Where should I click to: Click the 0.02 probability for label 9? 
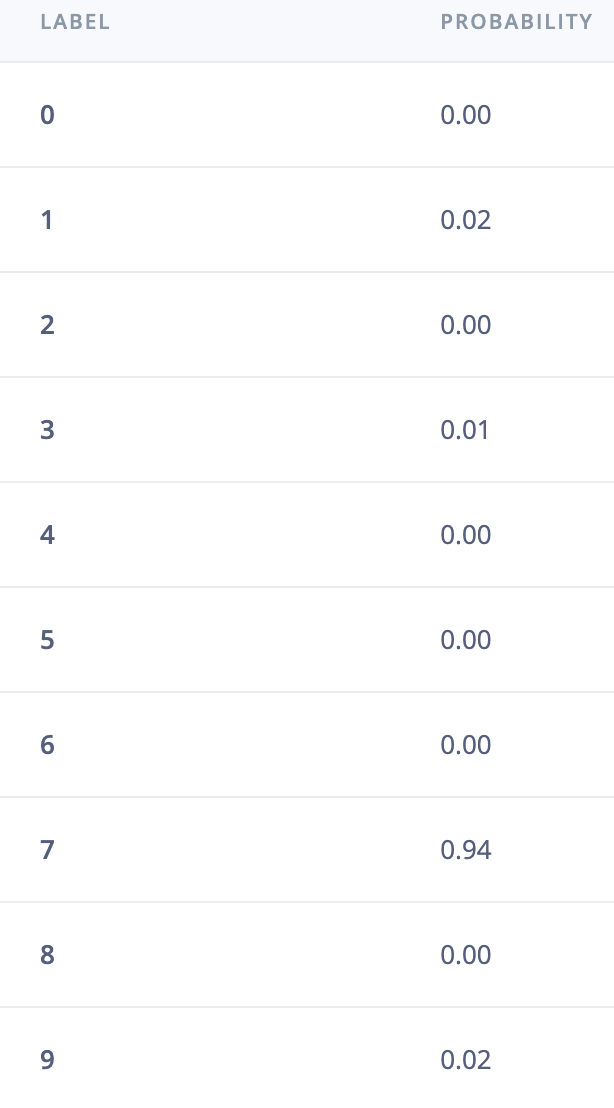point(466,1059)
